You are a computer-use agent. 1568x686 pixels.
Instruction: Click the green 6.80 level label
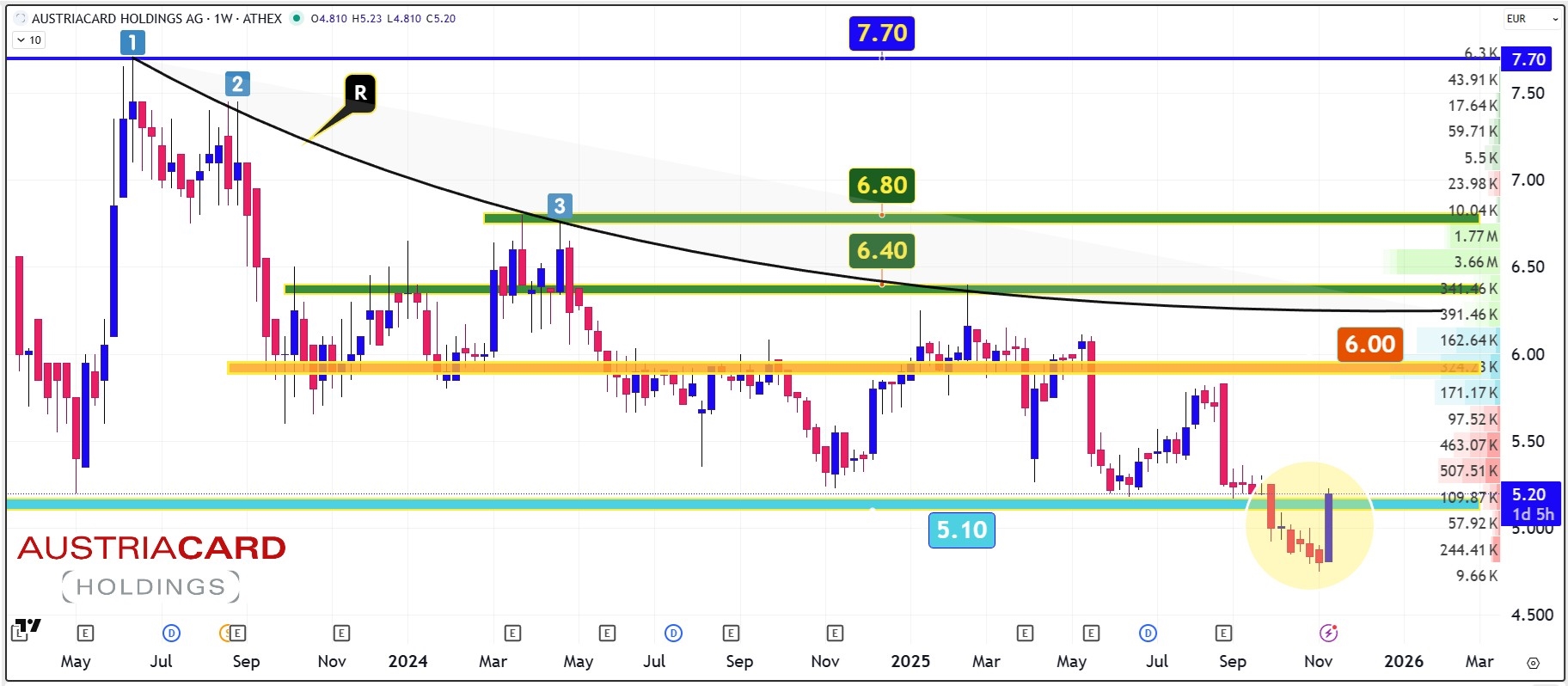(882, 185)
